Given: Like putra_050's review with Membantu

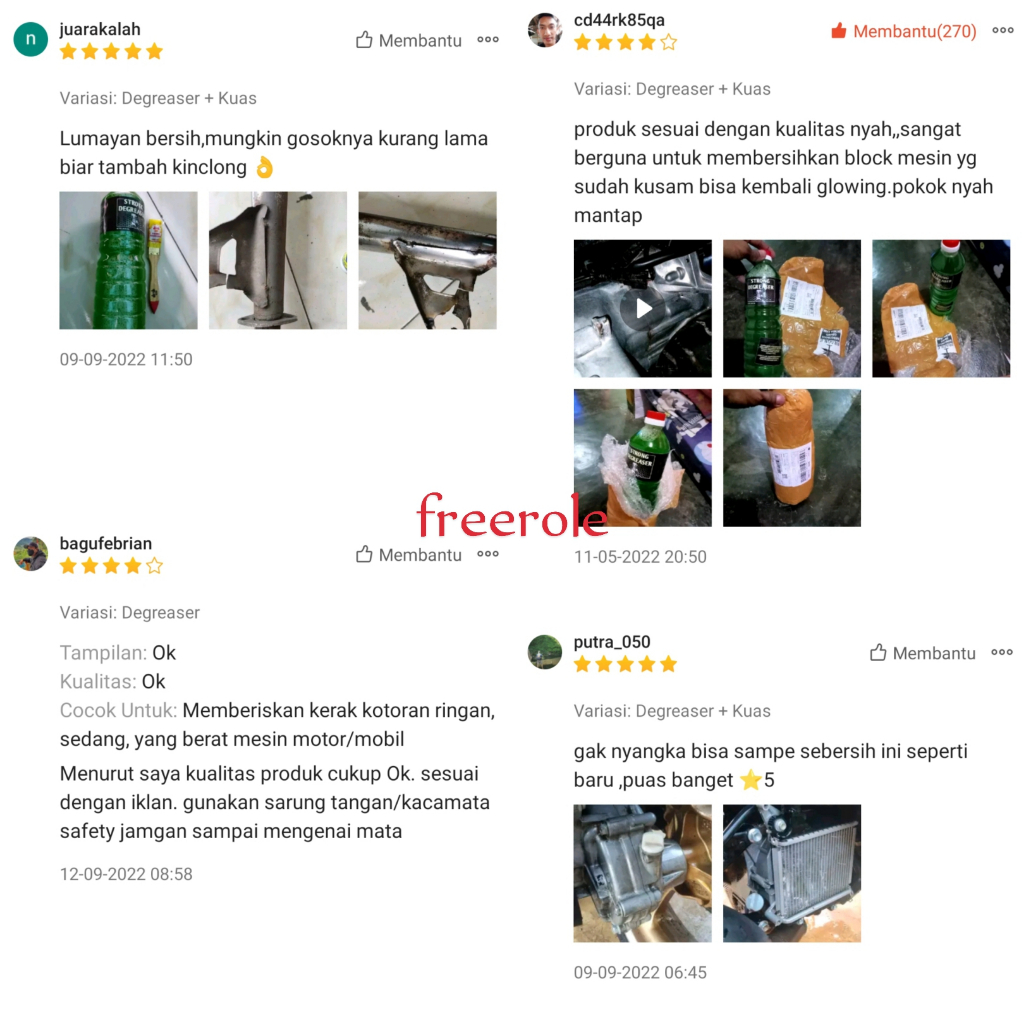Looking at the screenshot, I should pyautogui.click(x=923, y=653).
